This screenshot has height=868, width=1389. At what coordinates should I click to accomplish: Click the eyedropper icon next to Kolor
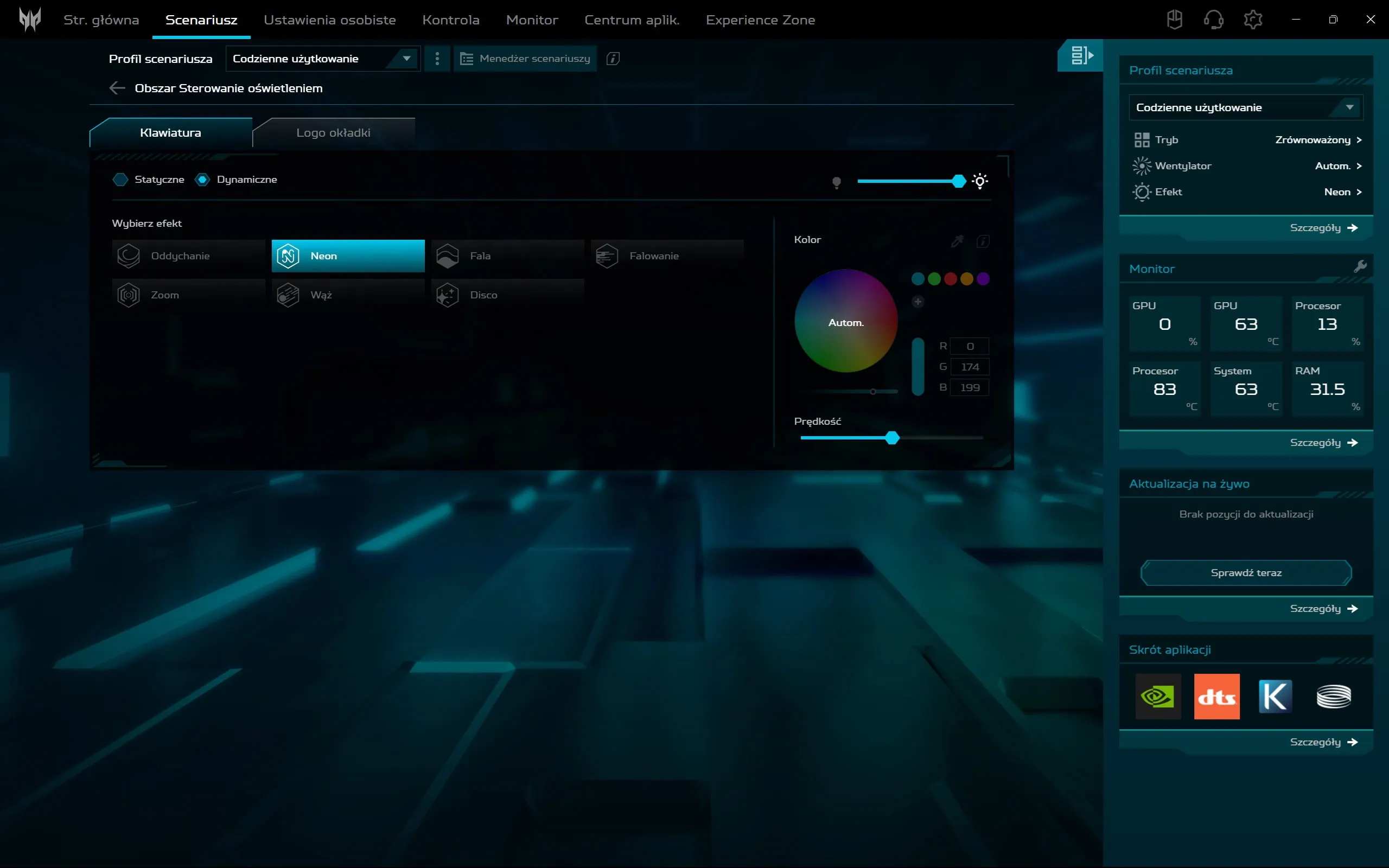[957, 241]
